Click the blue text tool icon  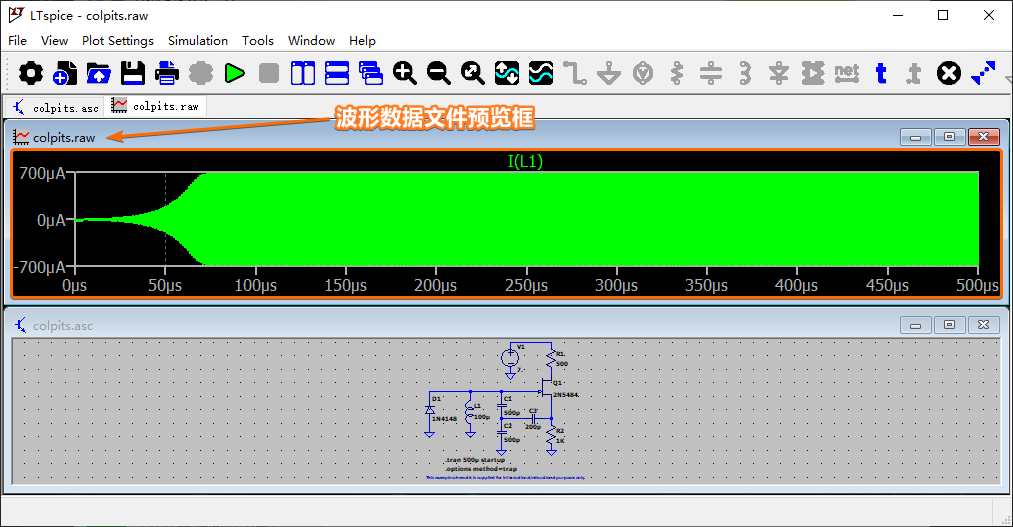click(x=881, y=73)
